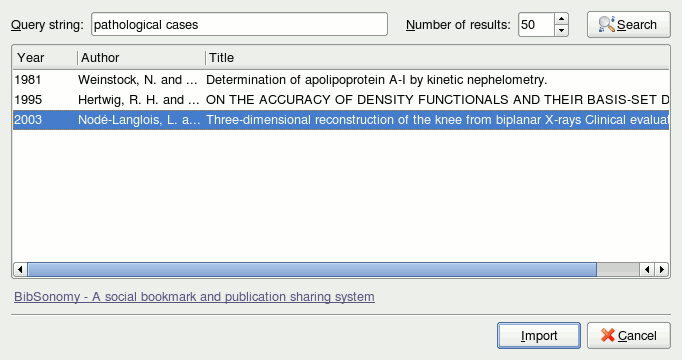
Task: Increase number of results with up arrow
Action: pyautogui.click(x=562, y=19)
